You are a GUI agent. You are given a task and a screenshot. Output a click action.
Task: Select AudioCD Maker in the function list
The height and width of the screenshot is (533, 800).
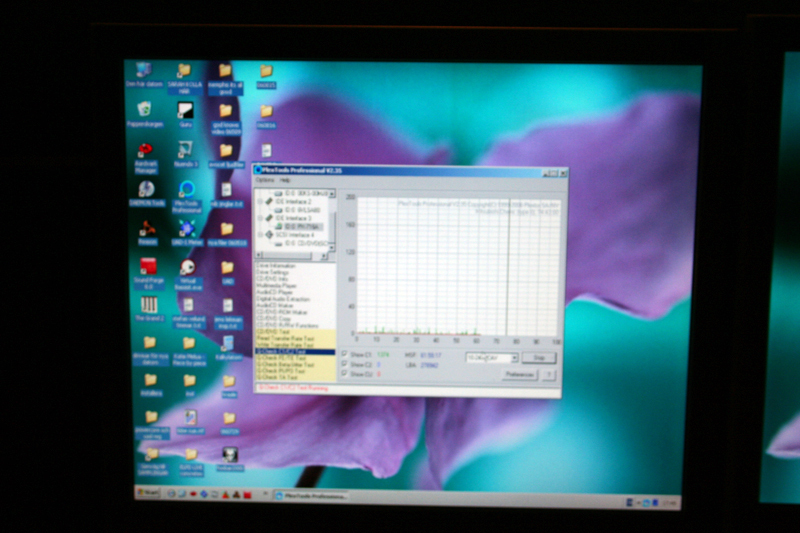click(x=273, y=305)
